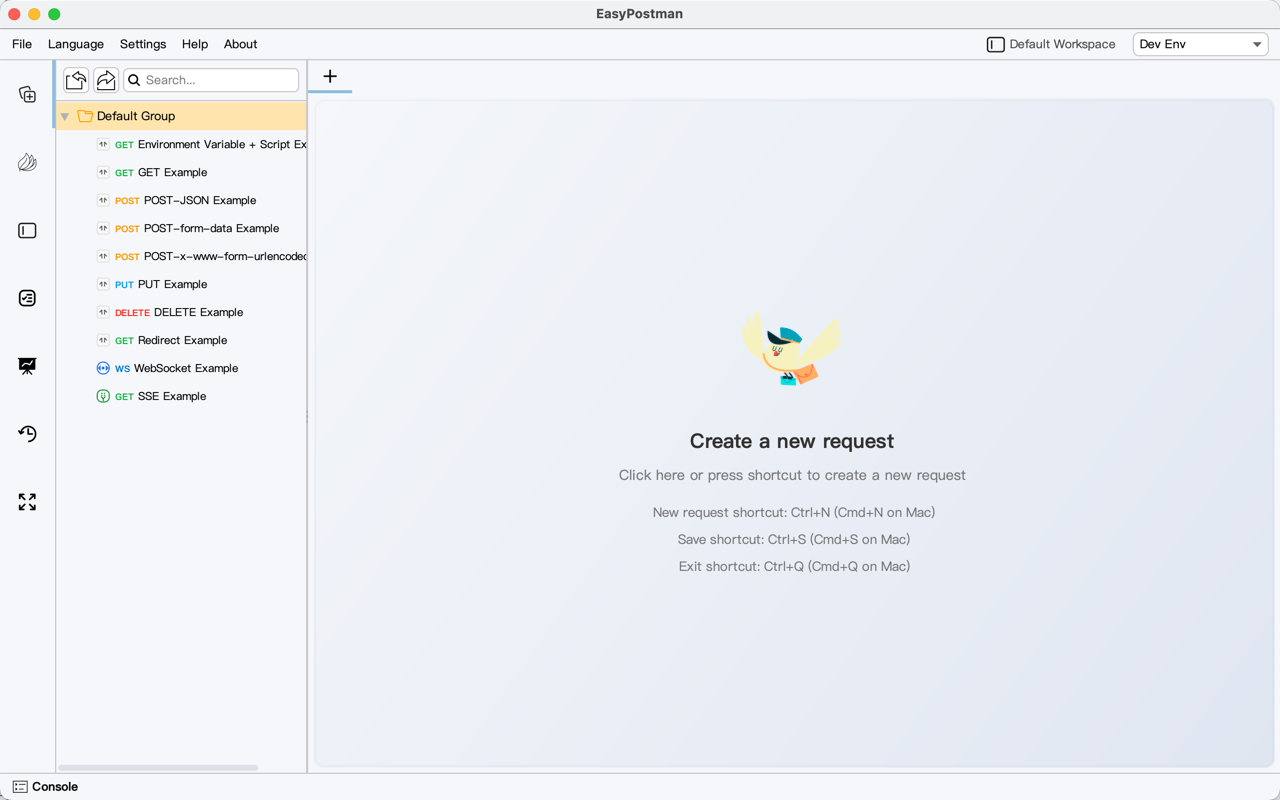Click the magnifier icon in search box

click(x=134, y=80)
